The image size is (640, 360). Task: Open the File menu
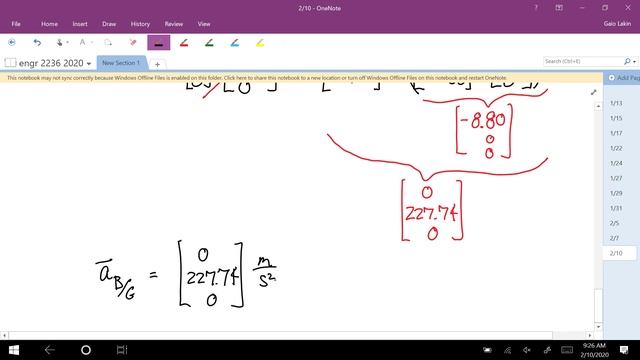[16, 24]
